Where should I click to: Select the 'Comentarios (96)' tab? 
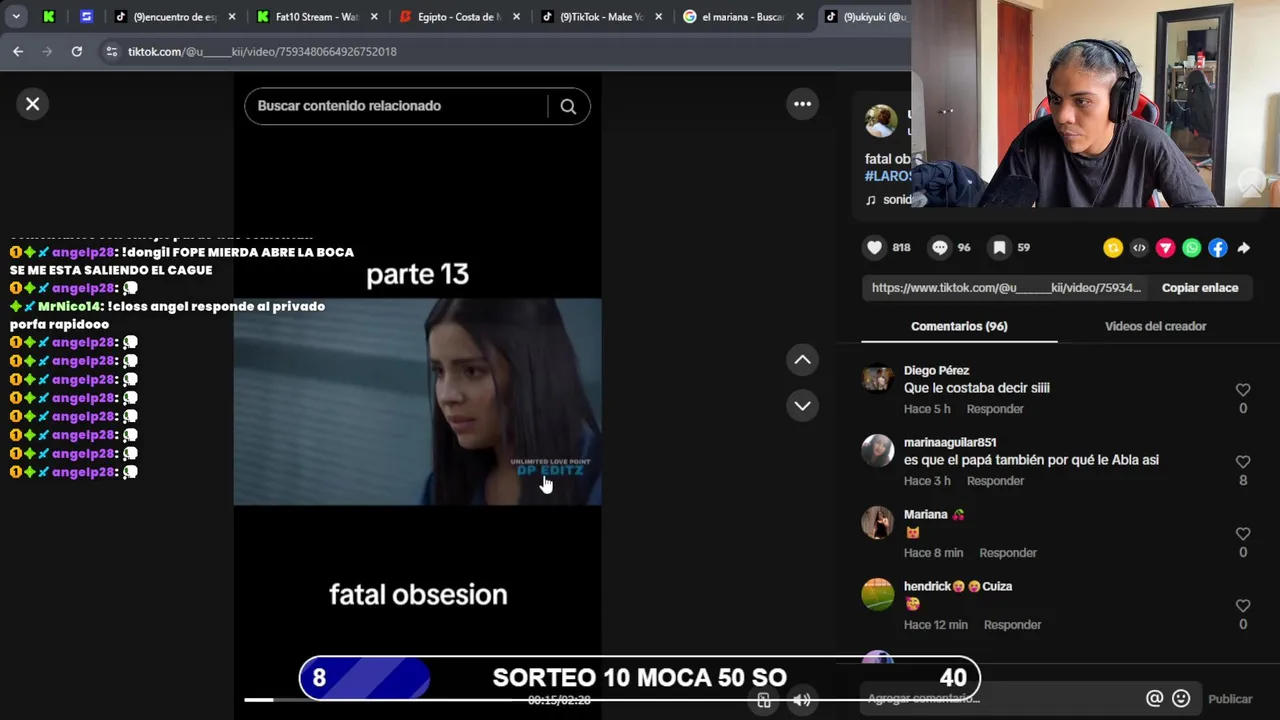(x=959, y=326)
